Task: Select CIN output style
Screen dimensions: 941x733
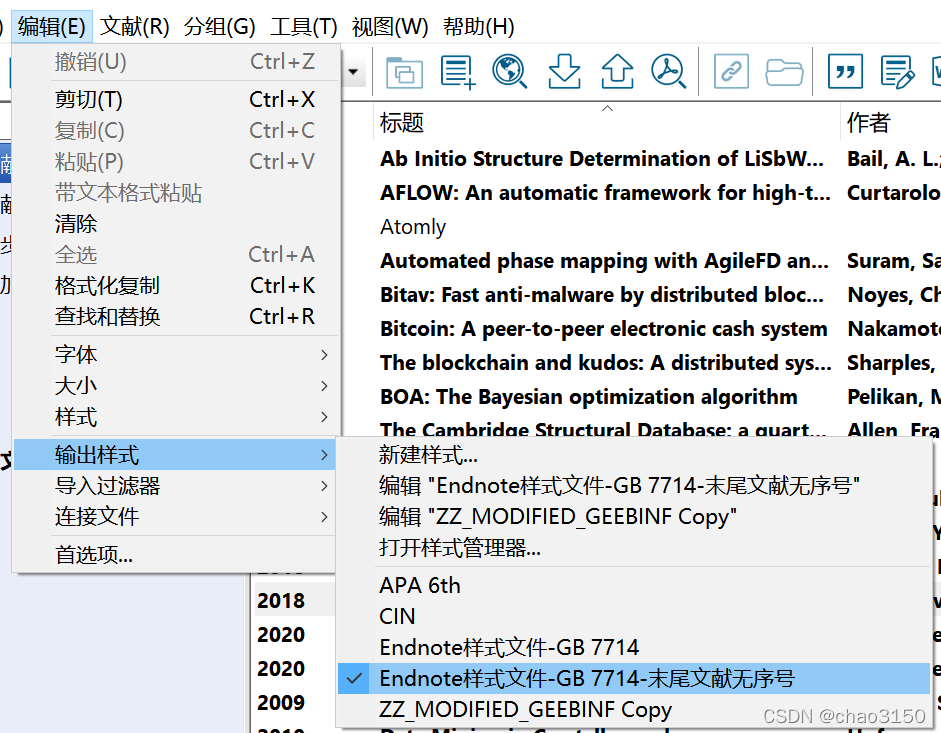Action: 634,617
